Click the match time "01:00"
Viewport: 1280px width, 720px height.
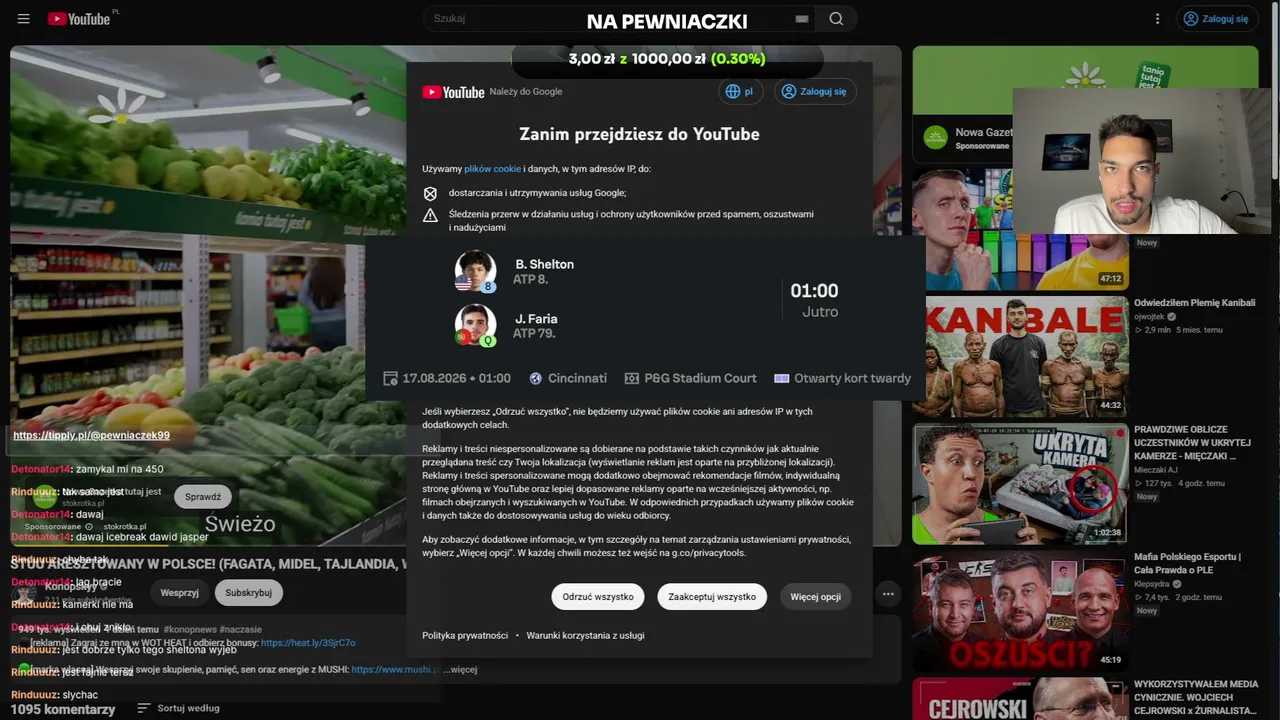(x=814, y=291)
